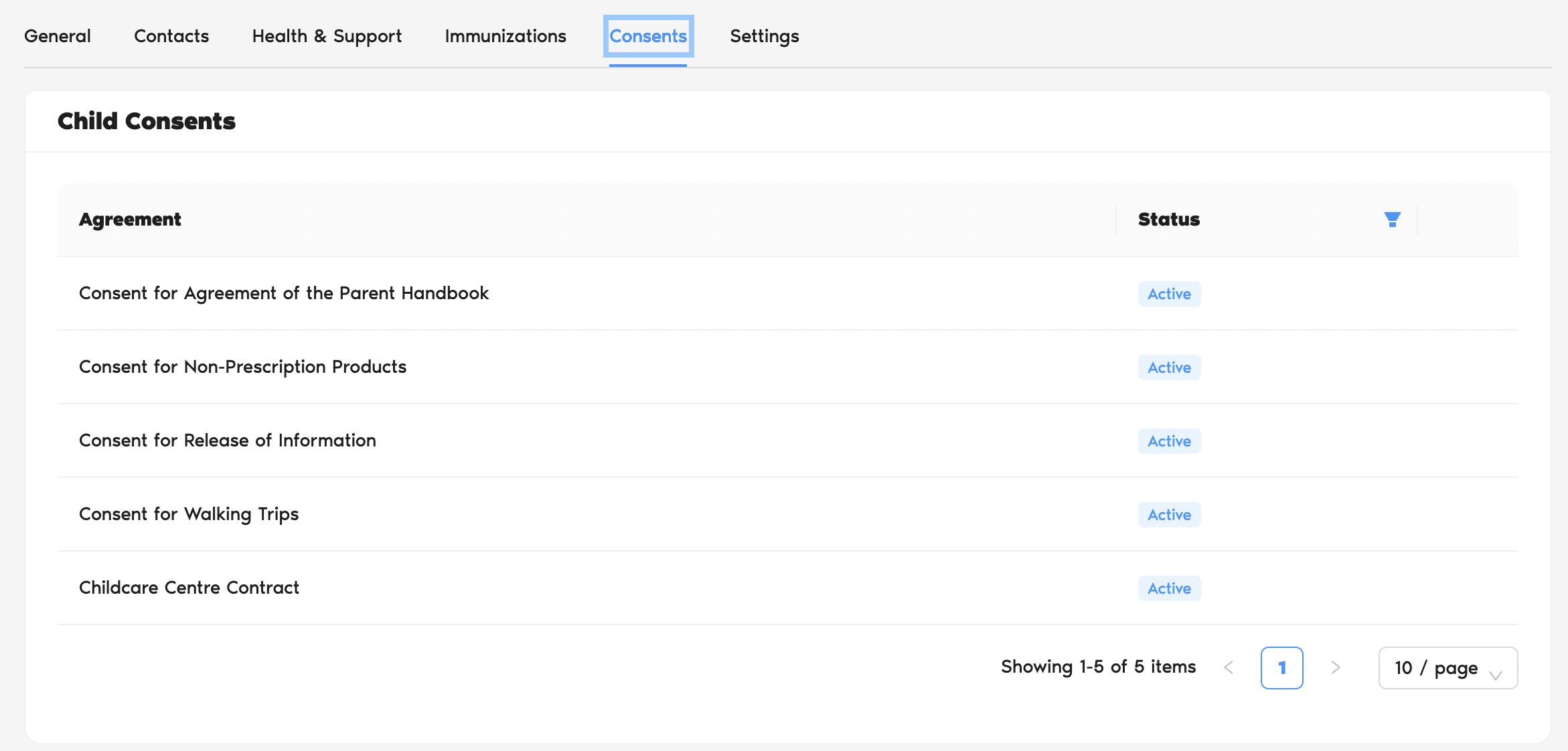
Task: Click Active badge for Parent Handbook consent
Action: pyautogui.click(x=1169, y=294)
